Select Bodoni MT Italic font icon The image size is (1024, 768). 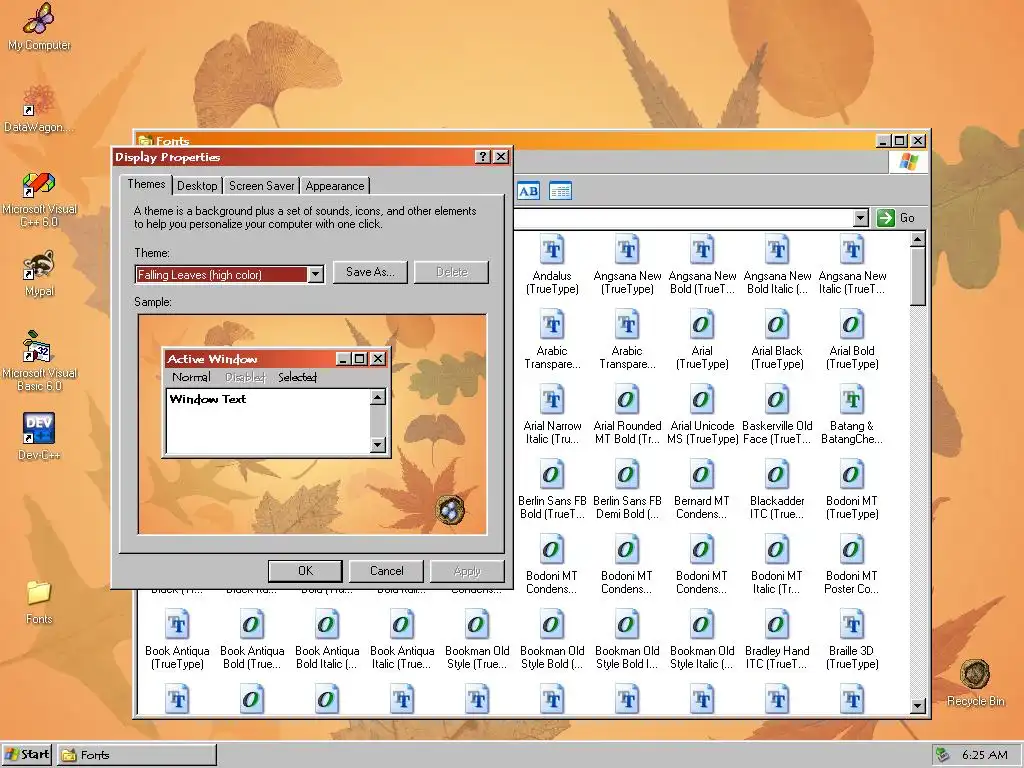click(x=777, y=551)
